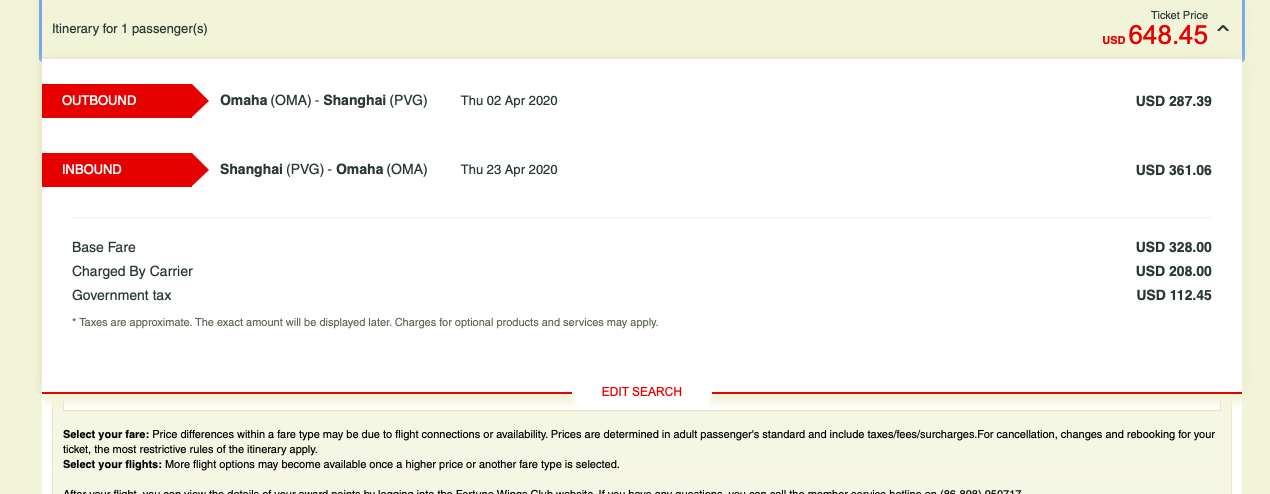This screenshot has height=494, width=1270.
Task: Click the Government tax label
Action: tap(122, 295)
